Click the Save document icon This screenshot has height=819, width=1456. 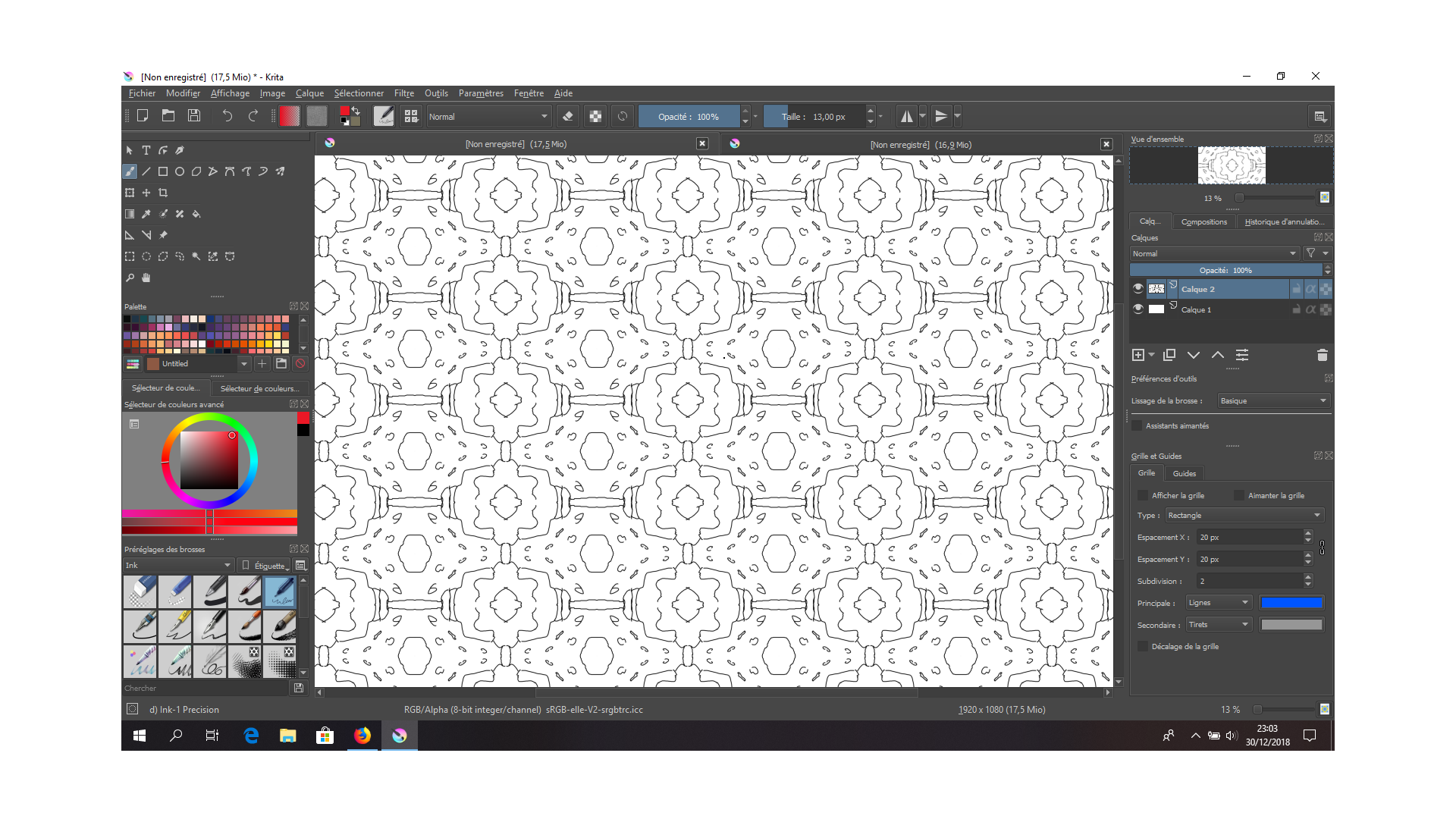[194, 116]
